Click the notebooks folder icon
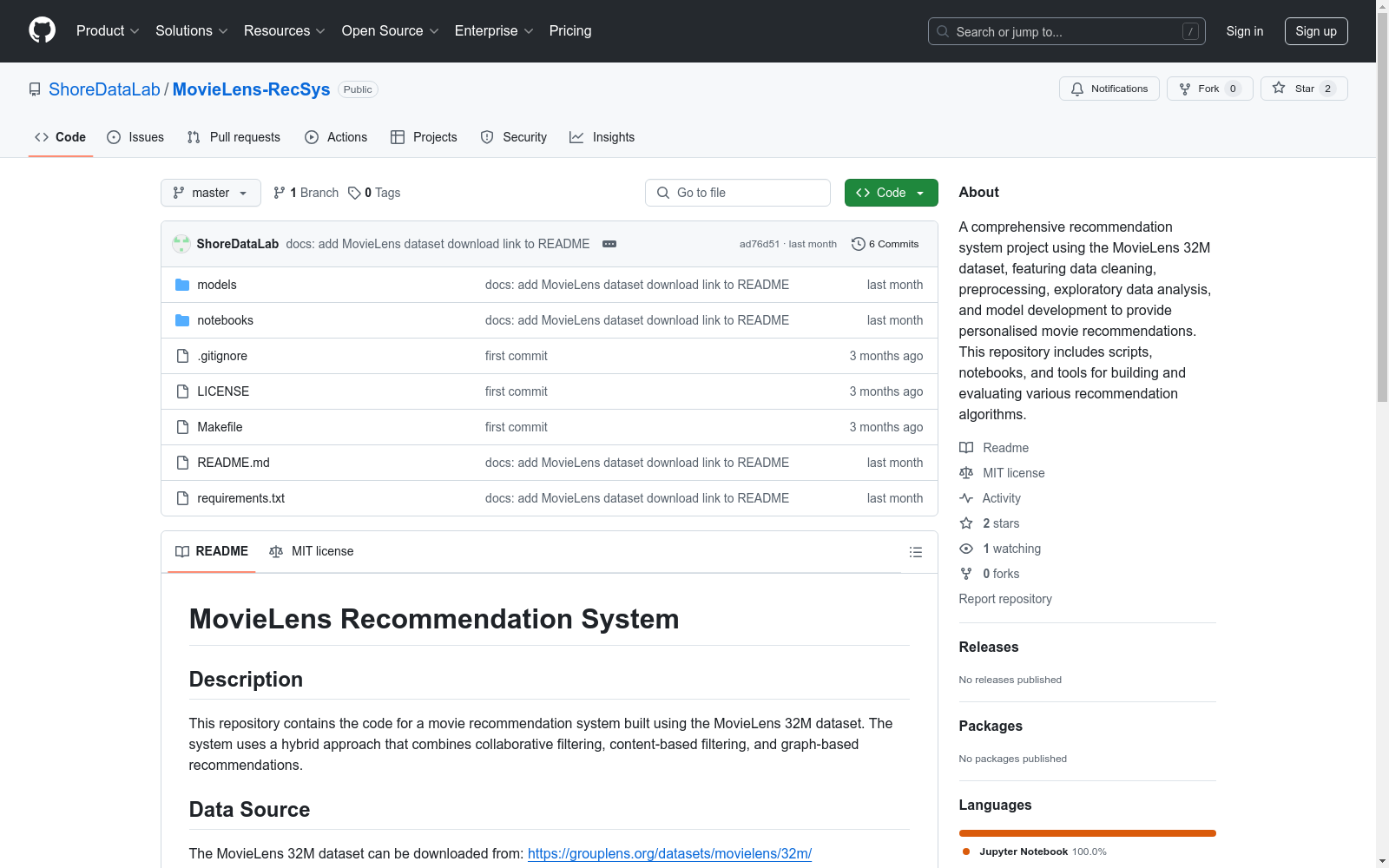Viewport: 1389px width, 868px height. pyautogui.click(x=182, y=320)
